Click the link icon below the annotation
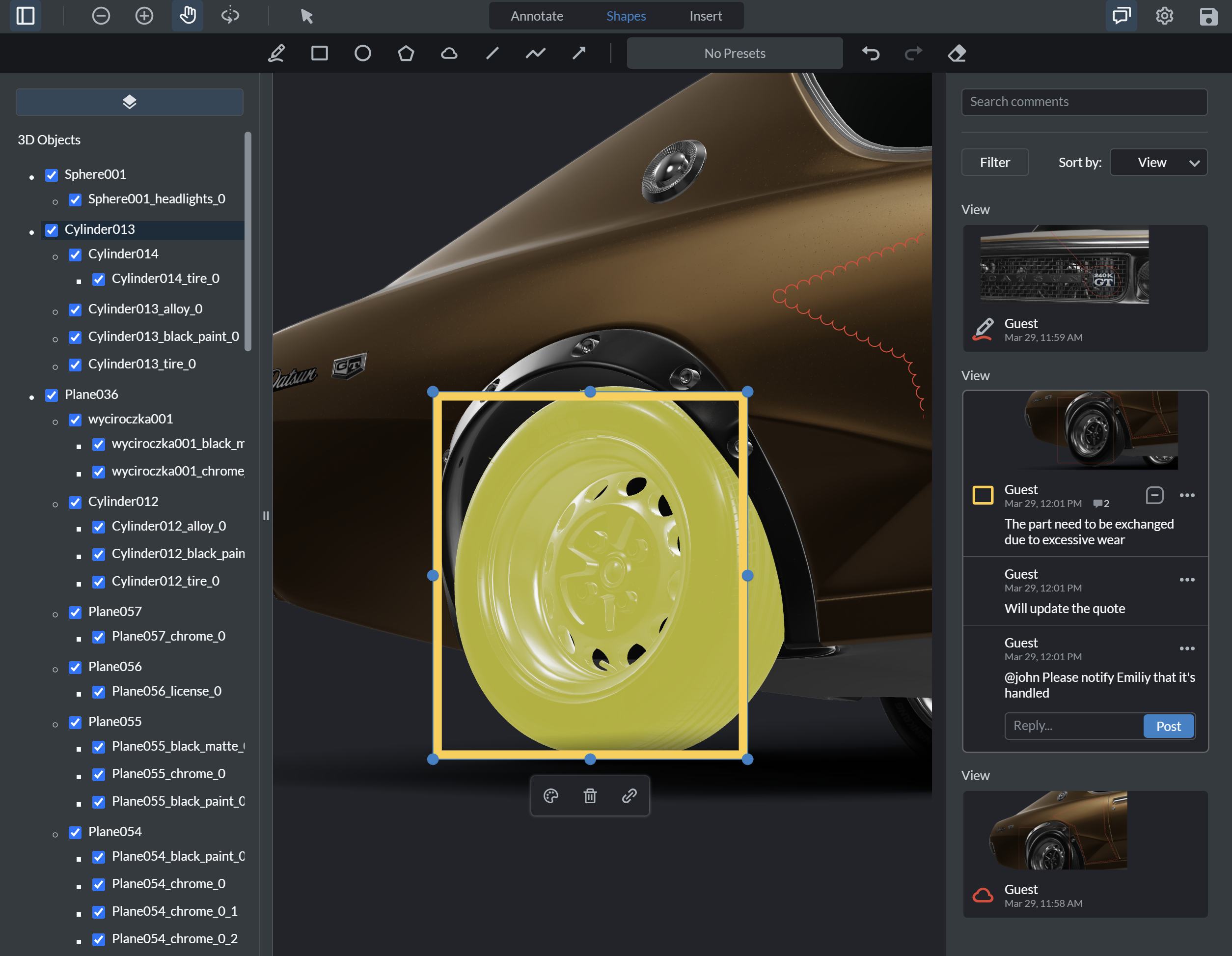Screen dimensions: 1232x956 (x=629, y=796)
